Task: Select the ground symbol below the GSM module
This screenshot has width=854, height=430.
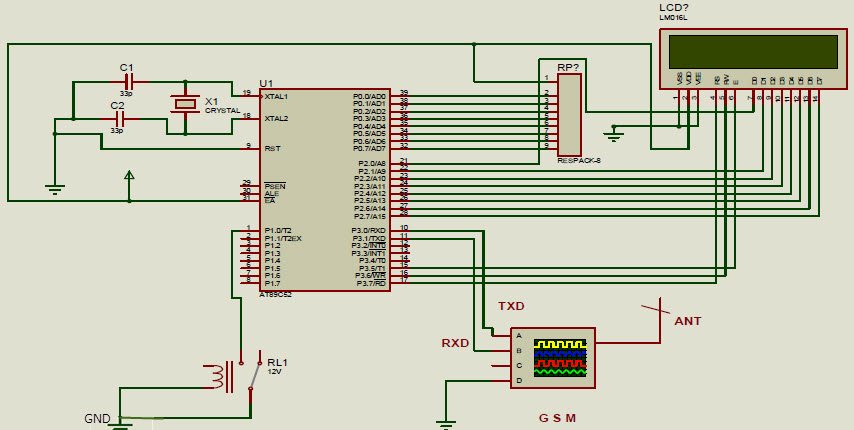Action: [446, 424]
